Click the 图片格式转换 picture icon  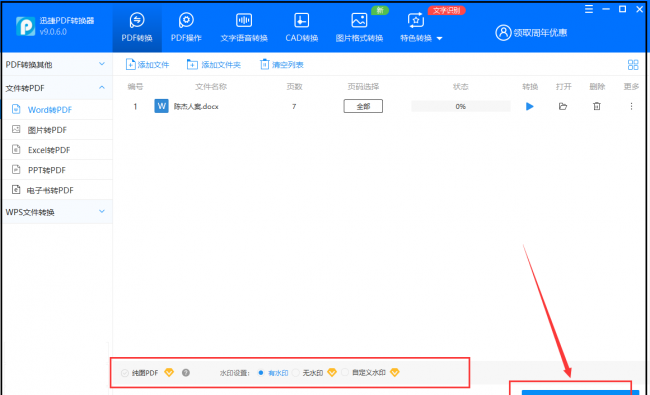pos(359,20)
